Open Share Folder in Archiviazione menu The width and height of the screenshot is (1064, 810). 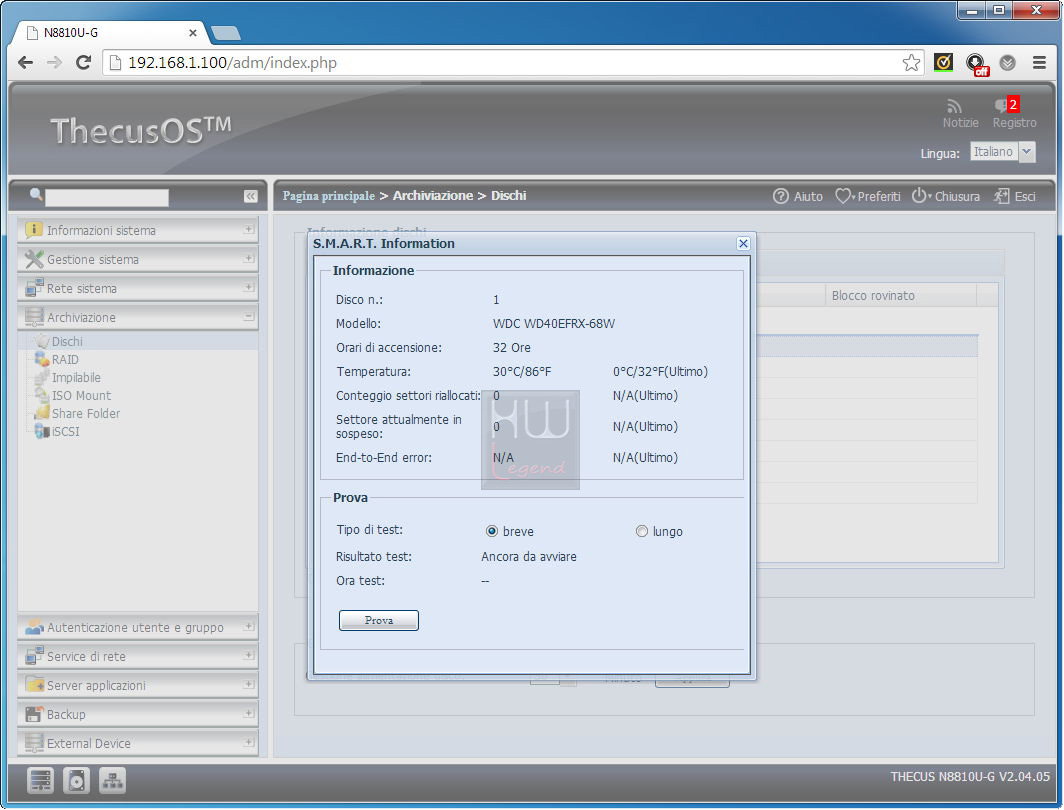(86, 413)
